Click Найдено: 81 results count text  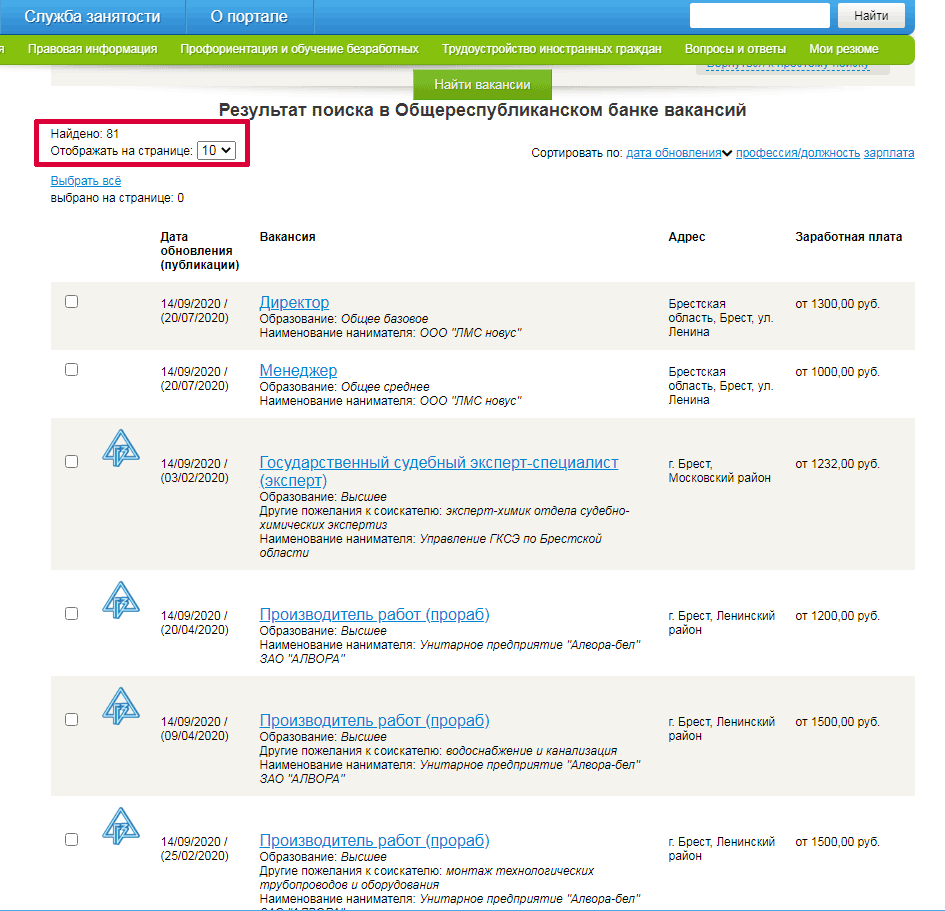pos(84,134)
